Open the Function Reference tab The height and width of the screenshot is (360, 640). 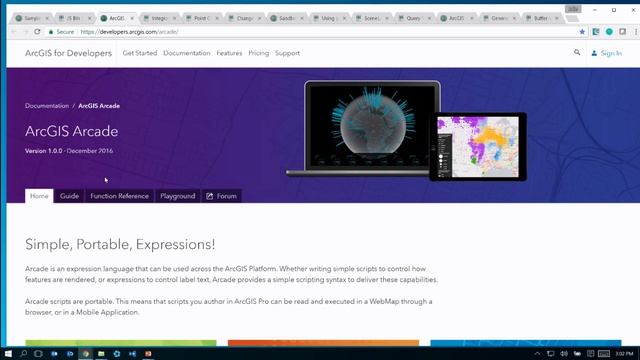click(120, 196)
